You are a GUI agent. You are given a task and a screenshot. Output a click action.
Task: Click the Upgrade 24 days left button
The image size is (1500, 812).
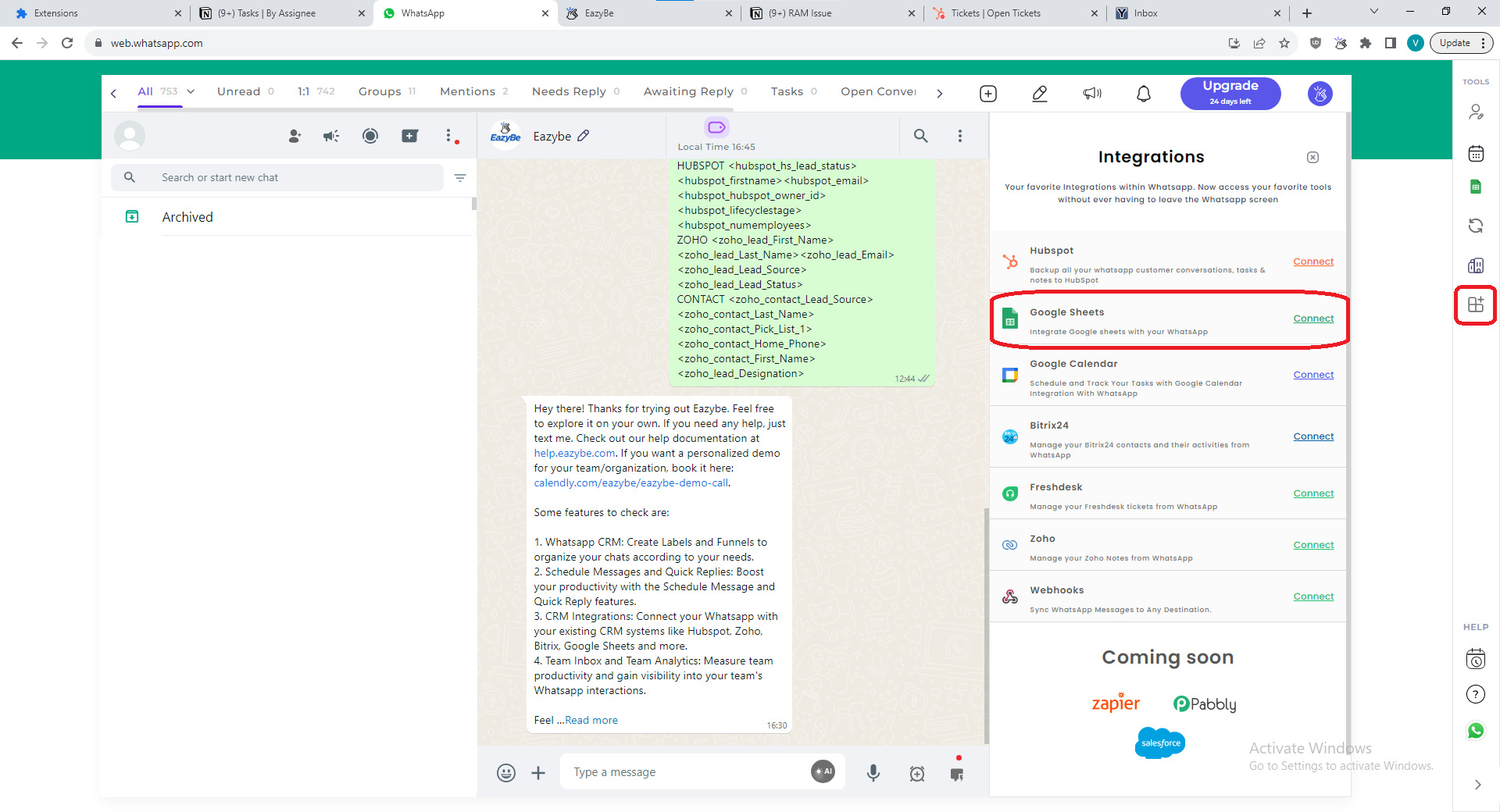(x=1230, y=93)
